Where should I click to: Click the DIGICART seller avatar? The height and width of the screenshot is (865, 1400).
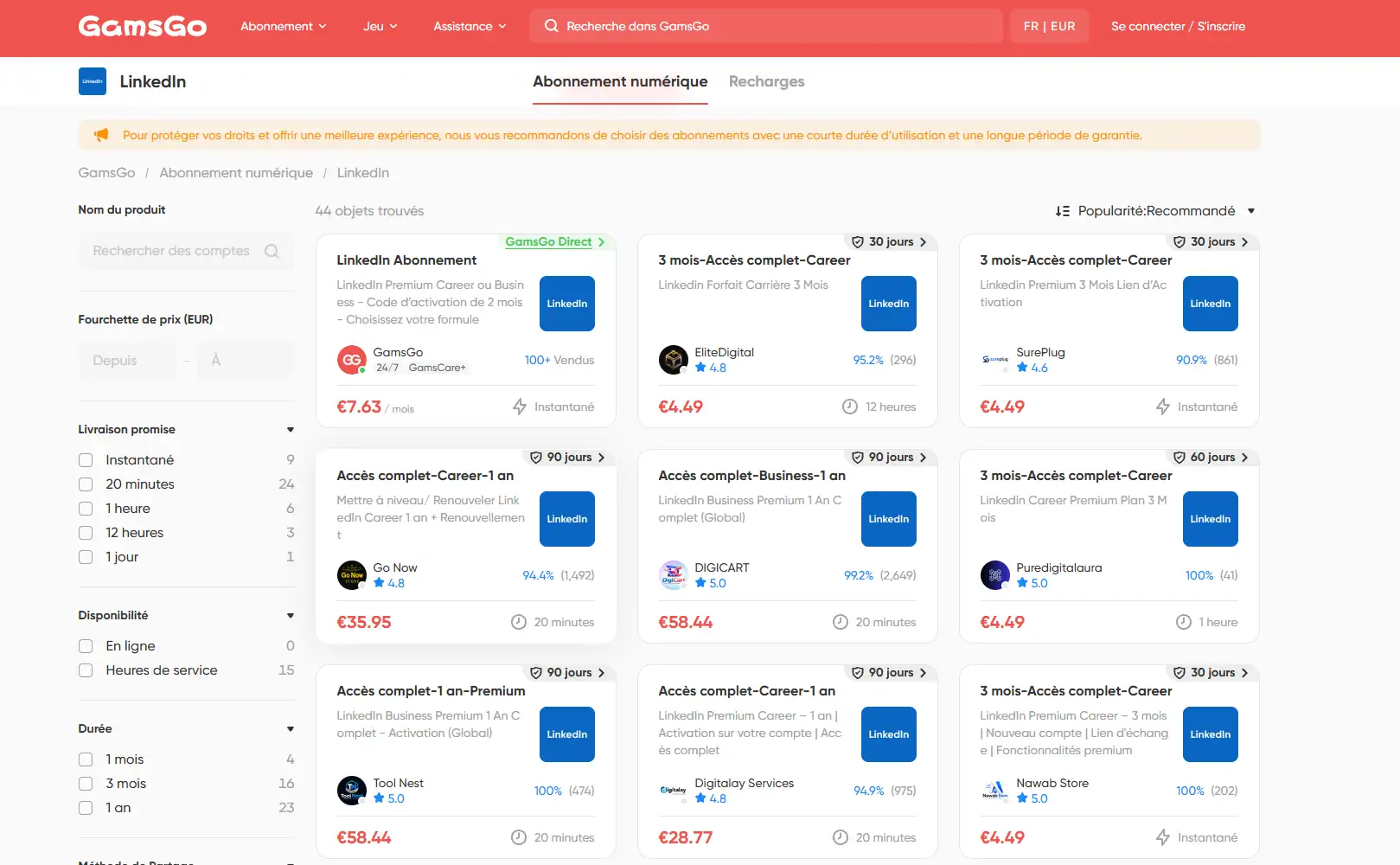point(674,575)
